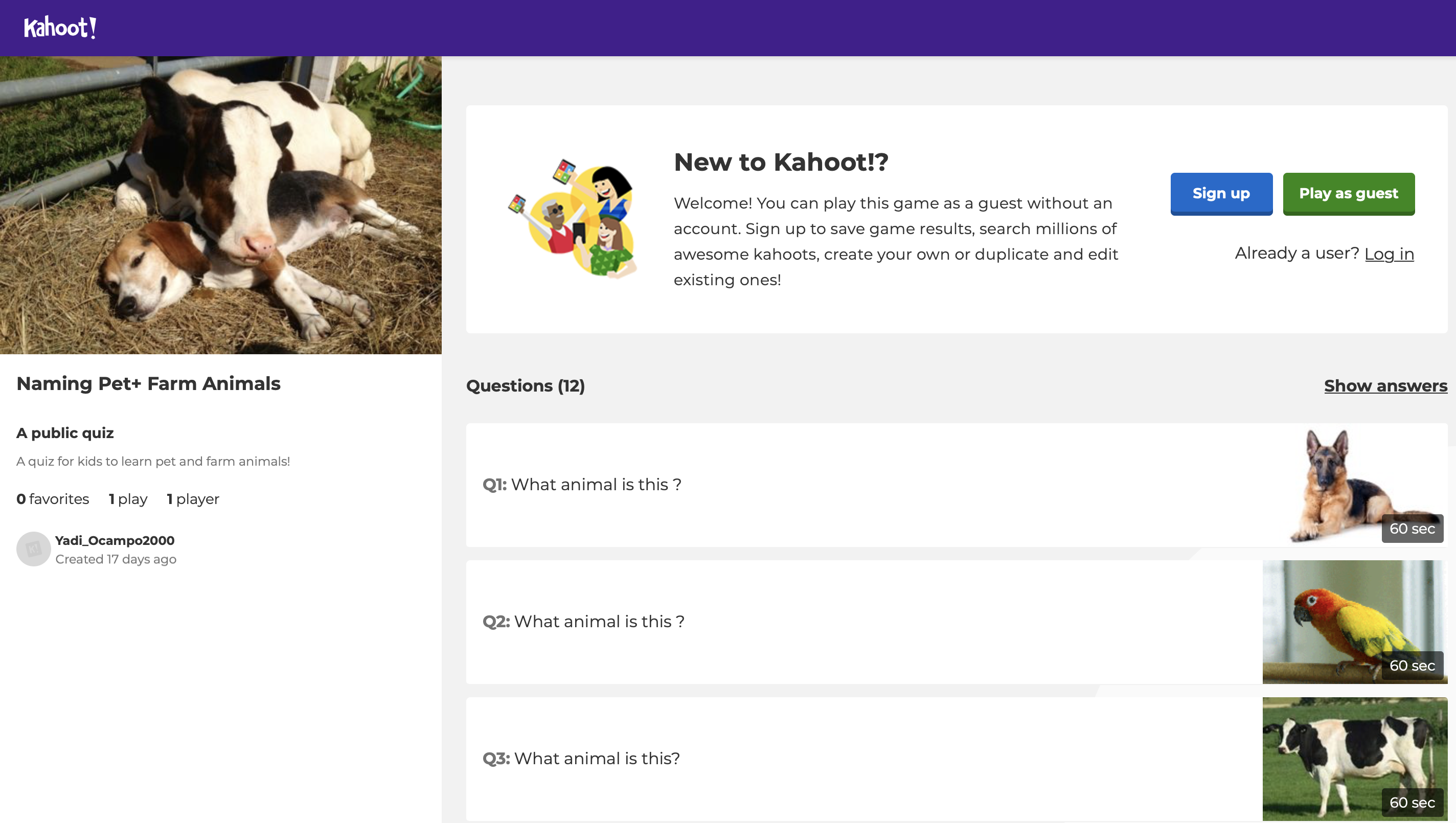Click the 60 sec badge on Q3
The width and height of the screenshot is (1456, 823).
pos(1412,803)
